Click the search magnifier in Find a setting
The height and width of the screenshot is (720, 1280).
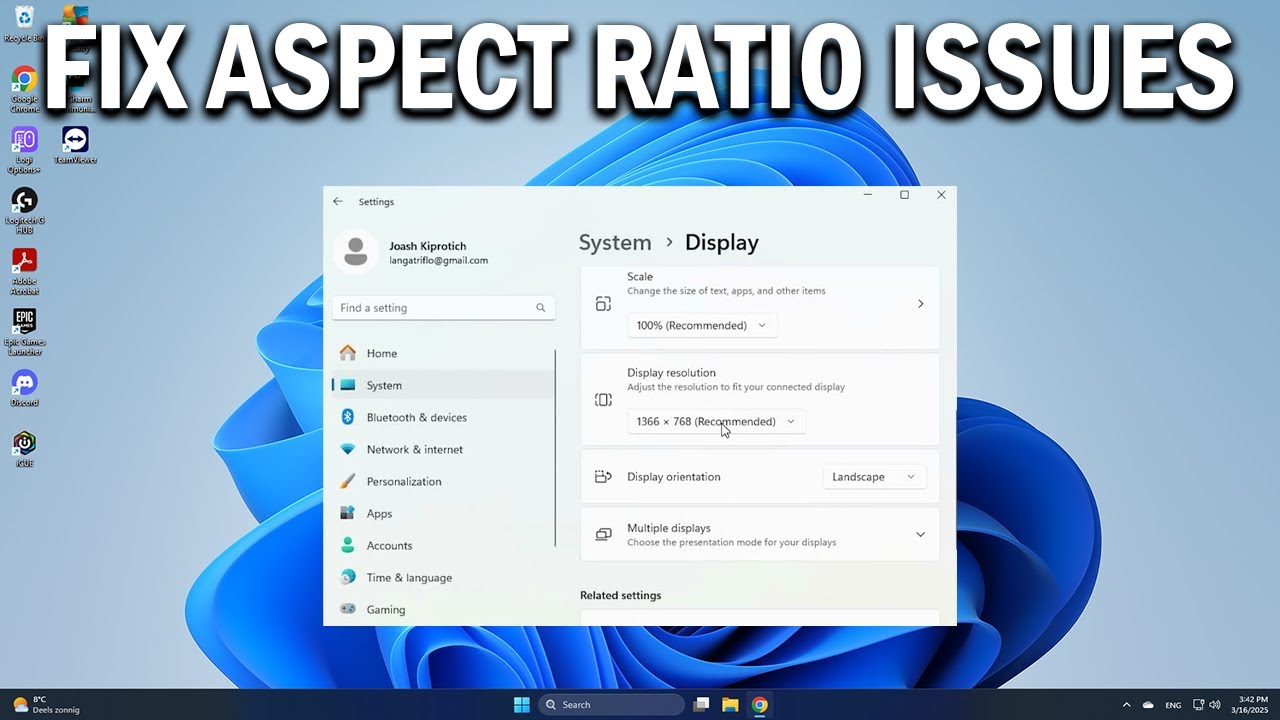click(541, 308)
